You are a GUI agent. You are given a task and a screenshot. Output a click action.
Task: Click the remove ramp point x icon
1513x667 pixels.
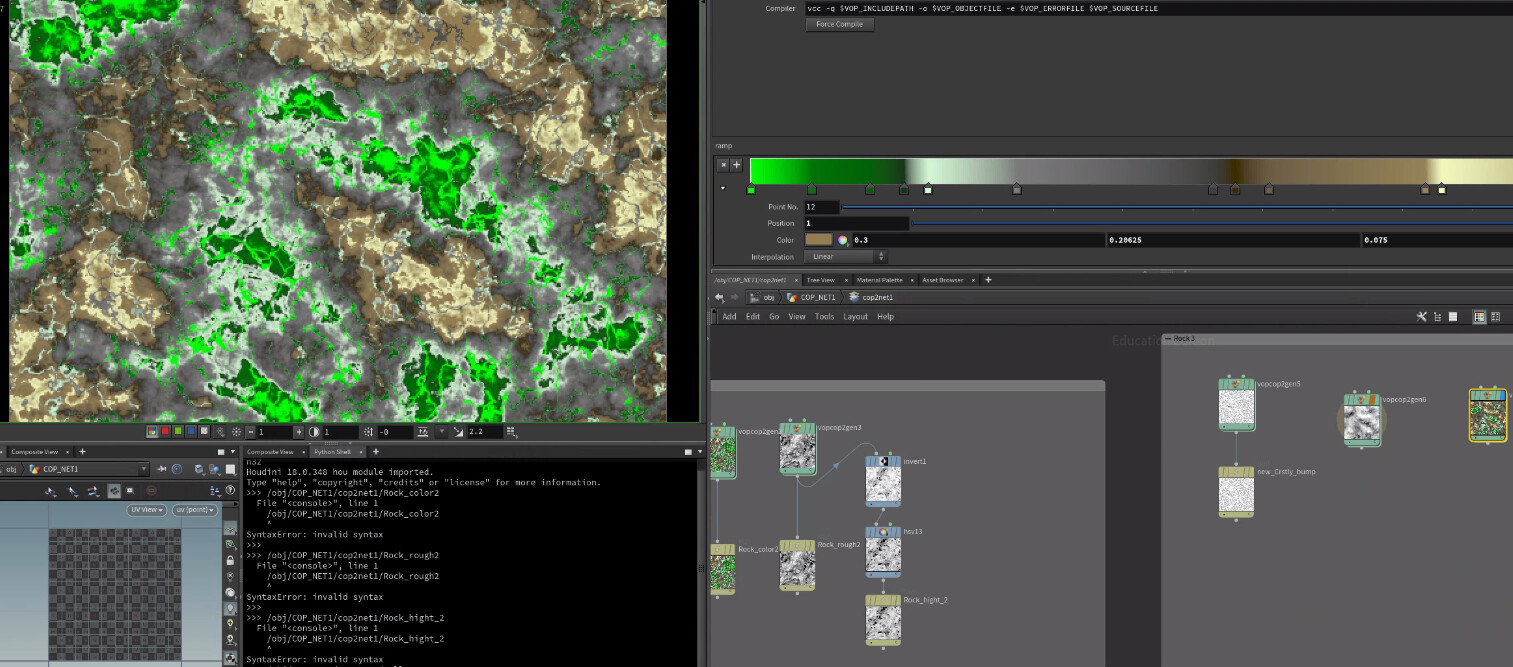tap(724, 165)
